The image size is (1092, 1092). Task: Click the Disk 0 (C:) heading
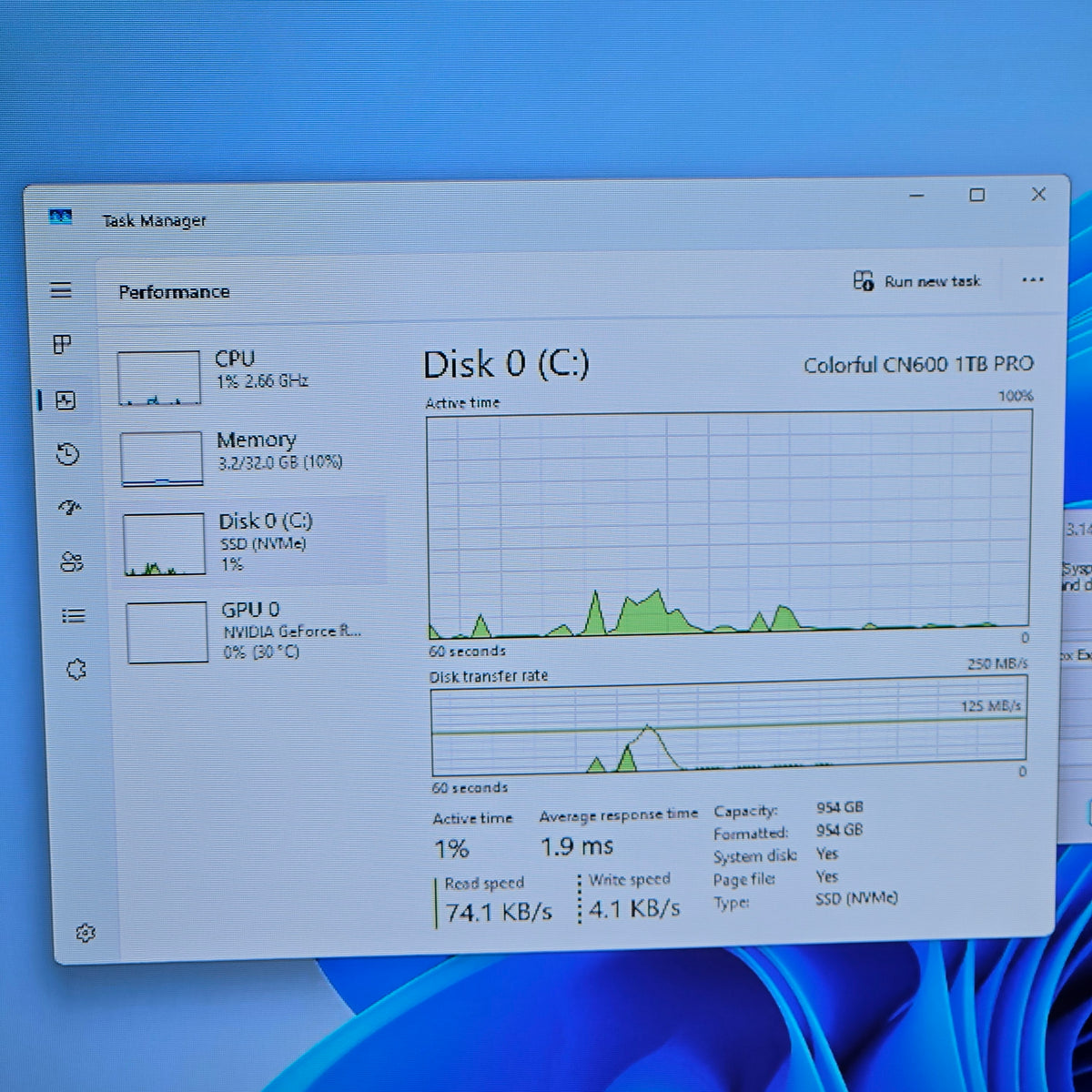506,364
